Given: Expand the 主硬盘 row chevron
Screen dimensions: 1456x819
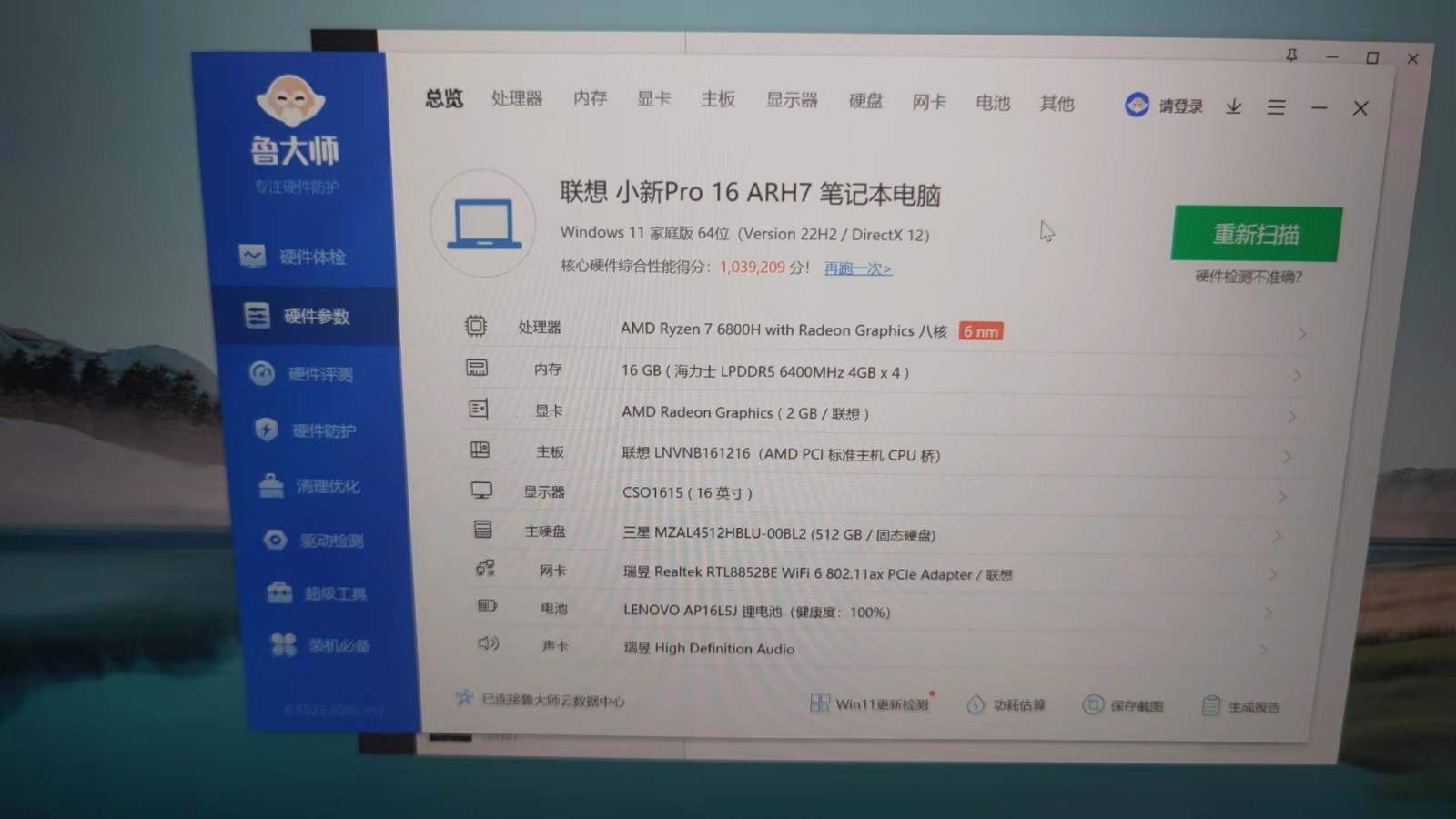Looking at the screenshot, I should pos(1278,537).
